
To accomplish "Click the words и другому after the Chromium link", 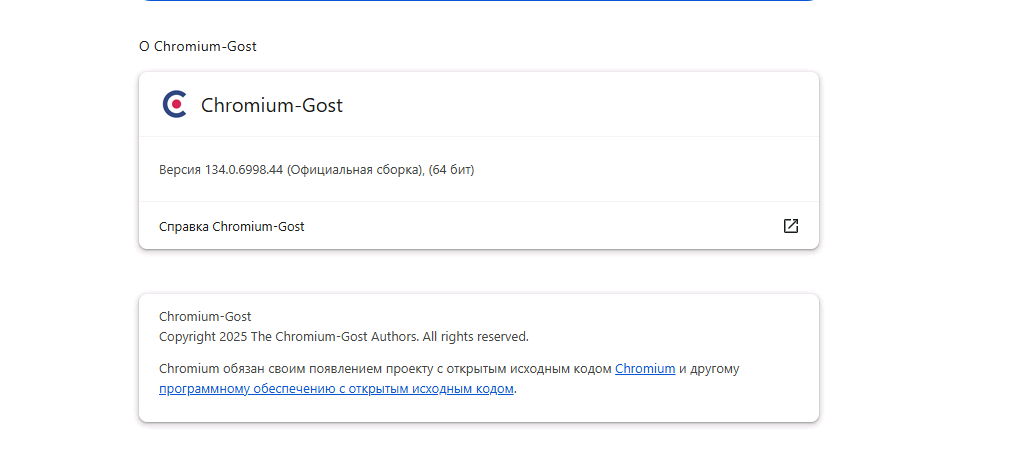I will click(709, 368).
